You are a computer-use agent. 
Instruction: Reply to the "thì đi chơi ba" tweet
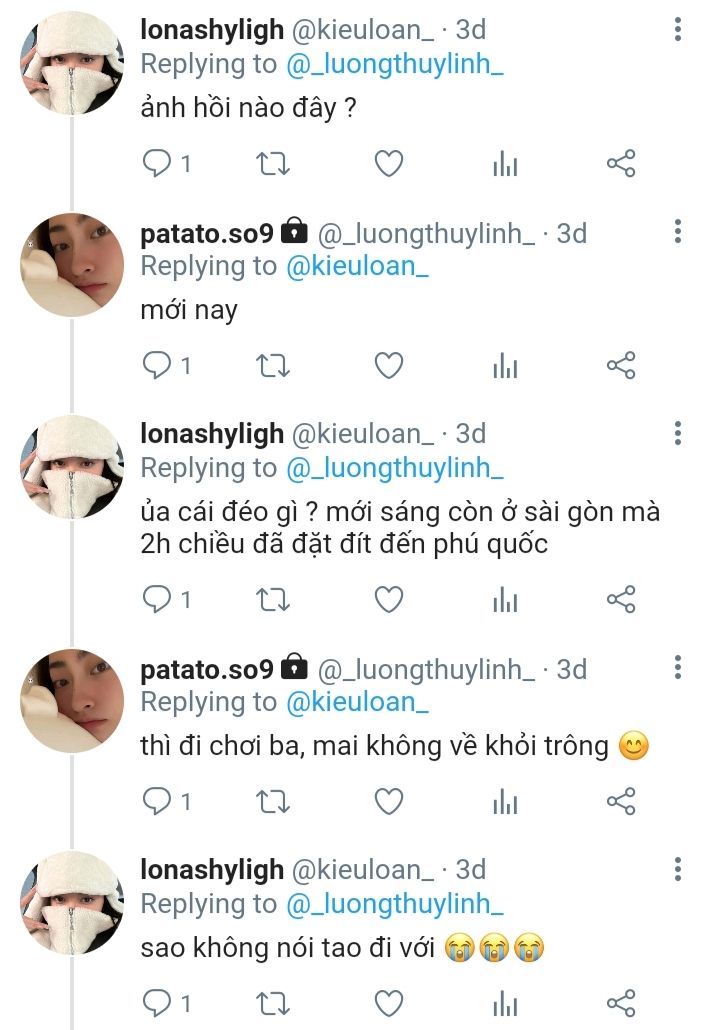click(x=157, y=801)
